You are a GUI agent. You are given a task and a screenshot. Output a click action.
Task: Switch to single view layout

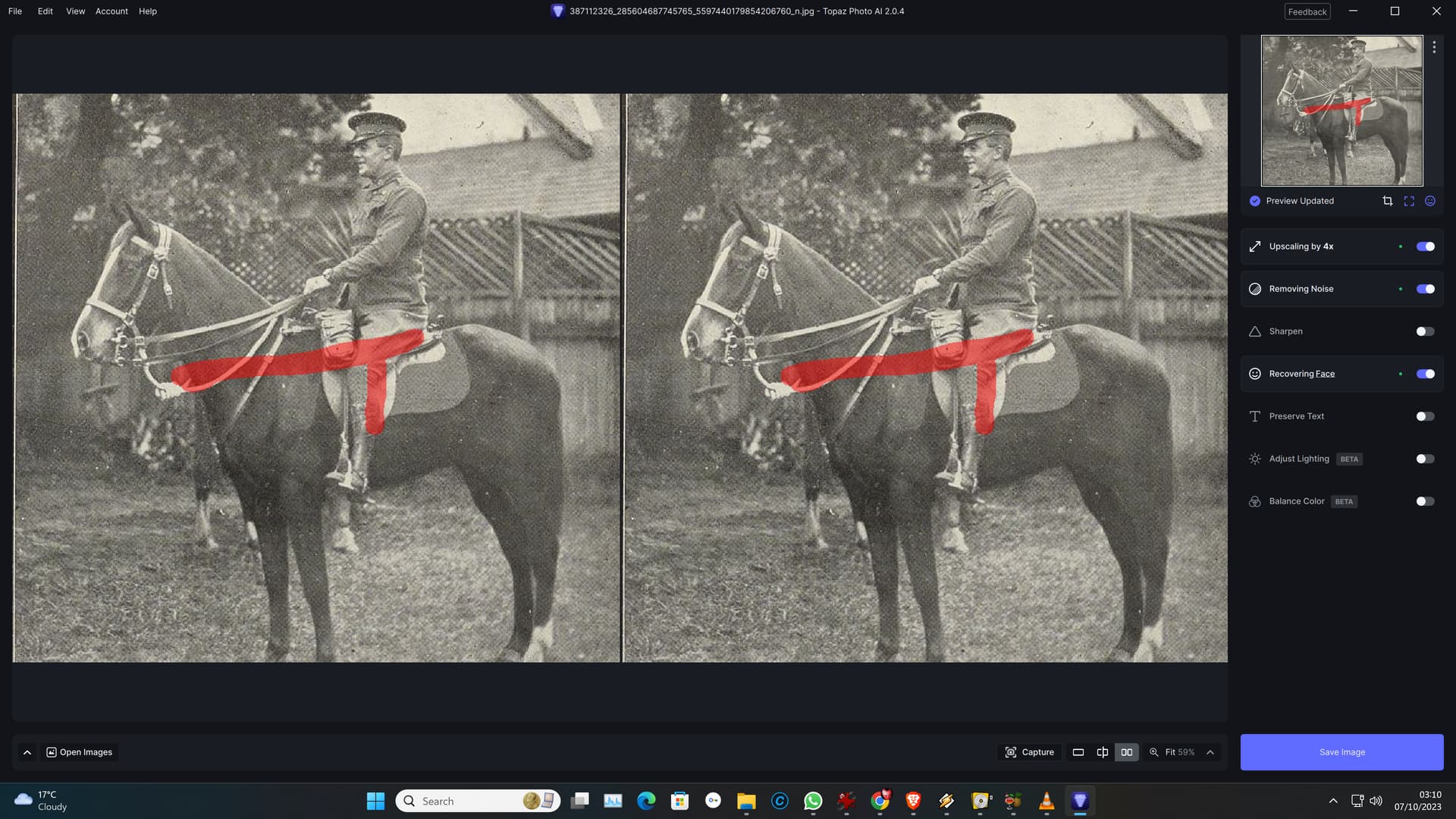point(1078,752)
